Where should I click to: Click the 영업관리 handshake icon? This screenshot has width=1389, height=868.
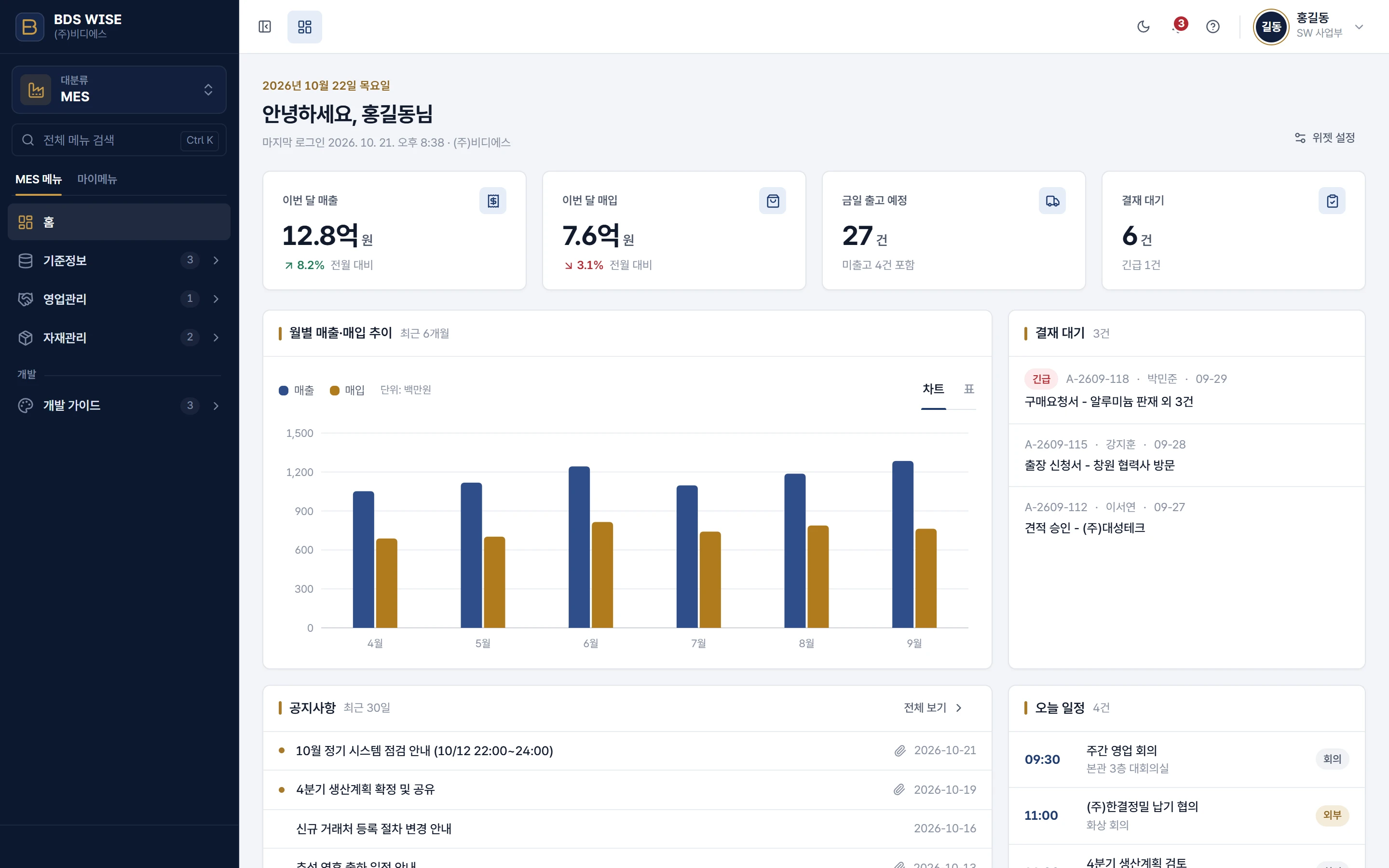pos(25,298)
